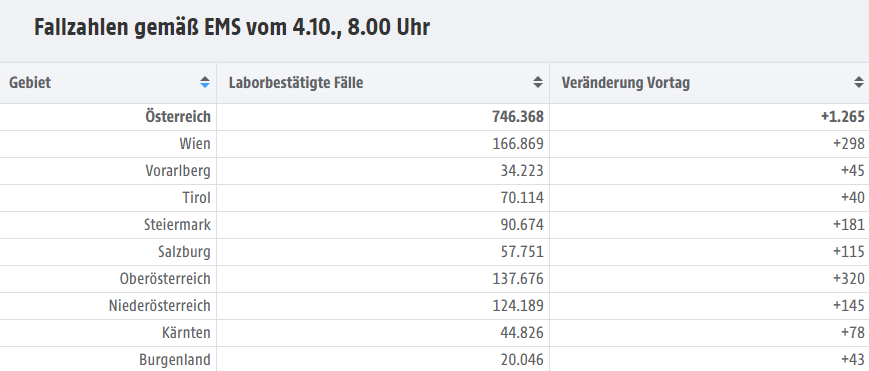Select the Niederösterreich row
This screenshot has width=869, height=371.
434,306
